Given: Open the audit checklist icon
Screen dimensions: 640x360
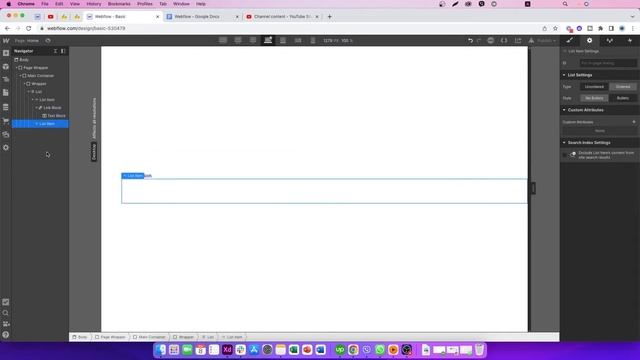Looking at the screenshot, I should [x=6, y=302].
